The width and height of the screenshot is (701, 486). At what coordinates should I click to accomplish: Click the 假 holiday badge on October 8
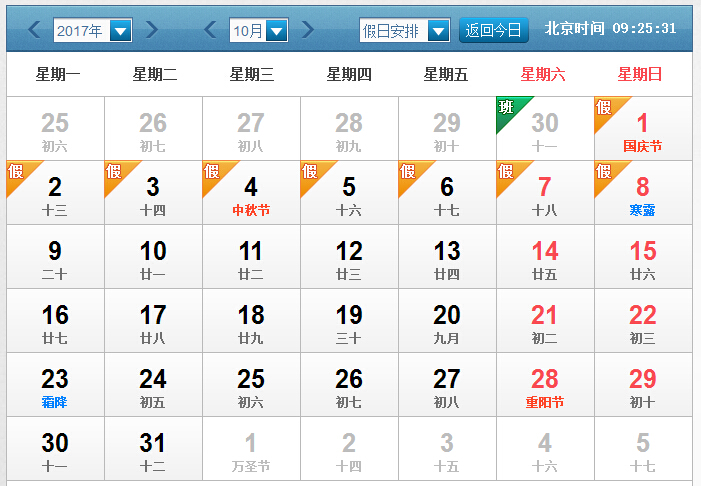click(606, 172)
